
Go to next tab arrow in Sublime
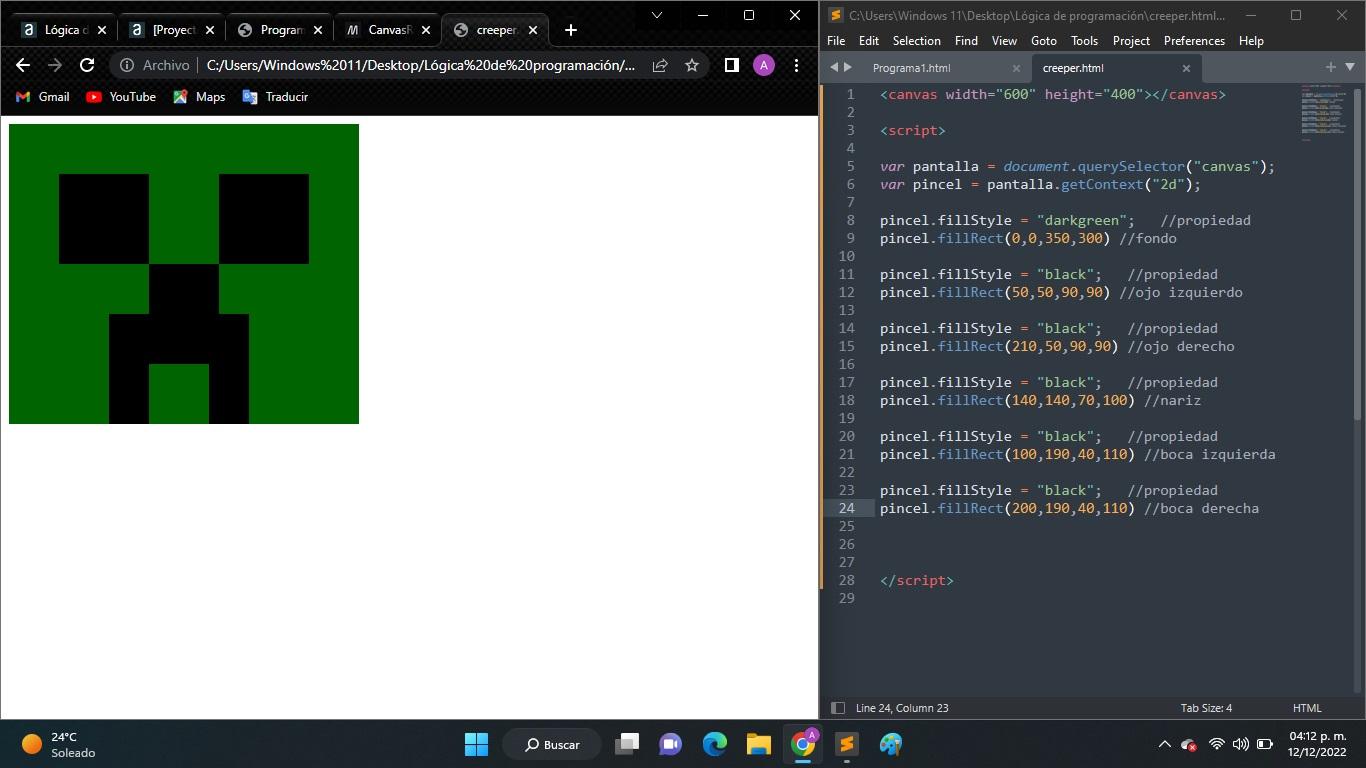click(848, 67)
